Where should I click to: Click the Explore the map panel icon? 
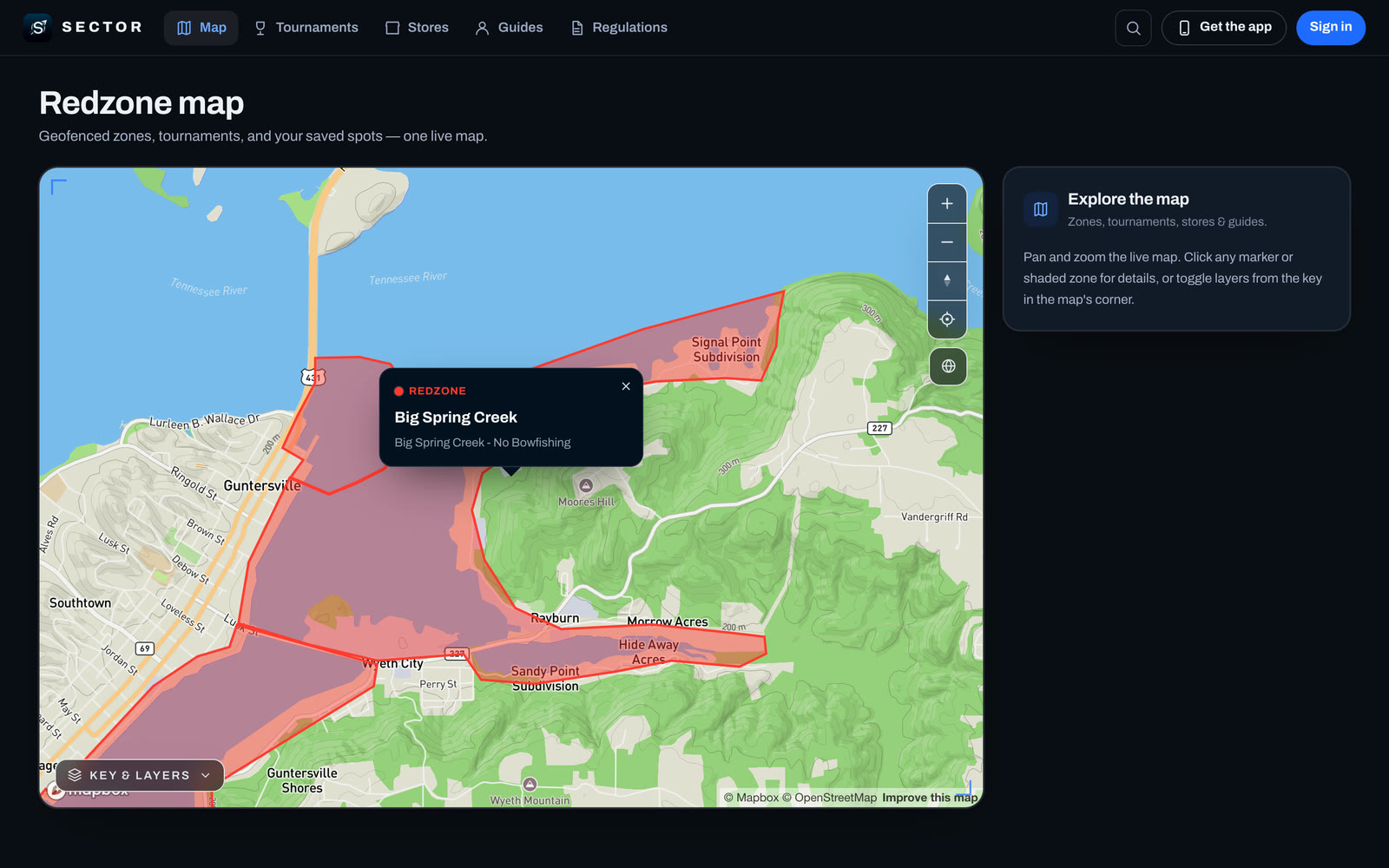pyautogui.click(x=1040, y=209)
